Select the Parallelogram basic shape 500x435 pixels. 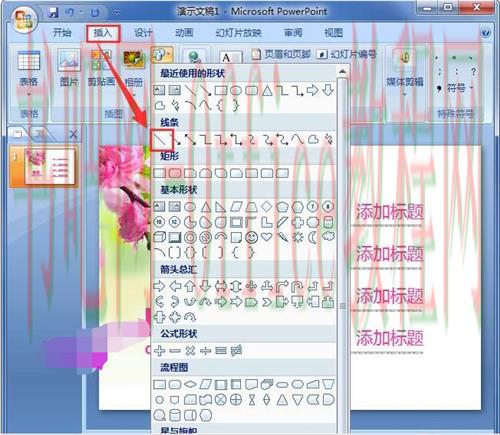(236, 207)
